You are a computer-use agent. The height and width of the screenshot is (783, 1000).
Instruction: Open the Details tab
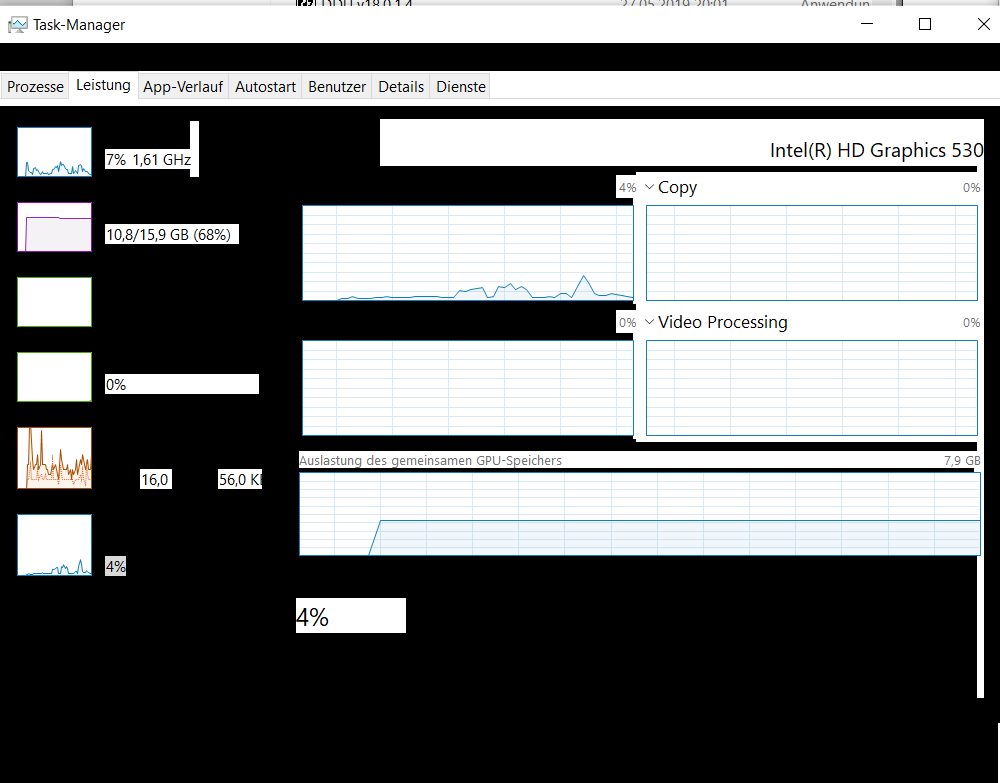(x=401, y=87)
